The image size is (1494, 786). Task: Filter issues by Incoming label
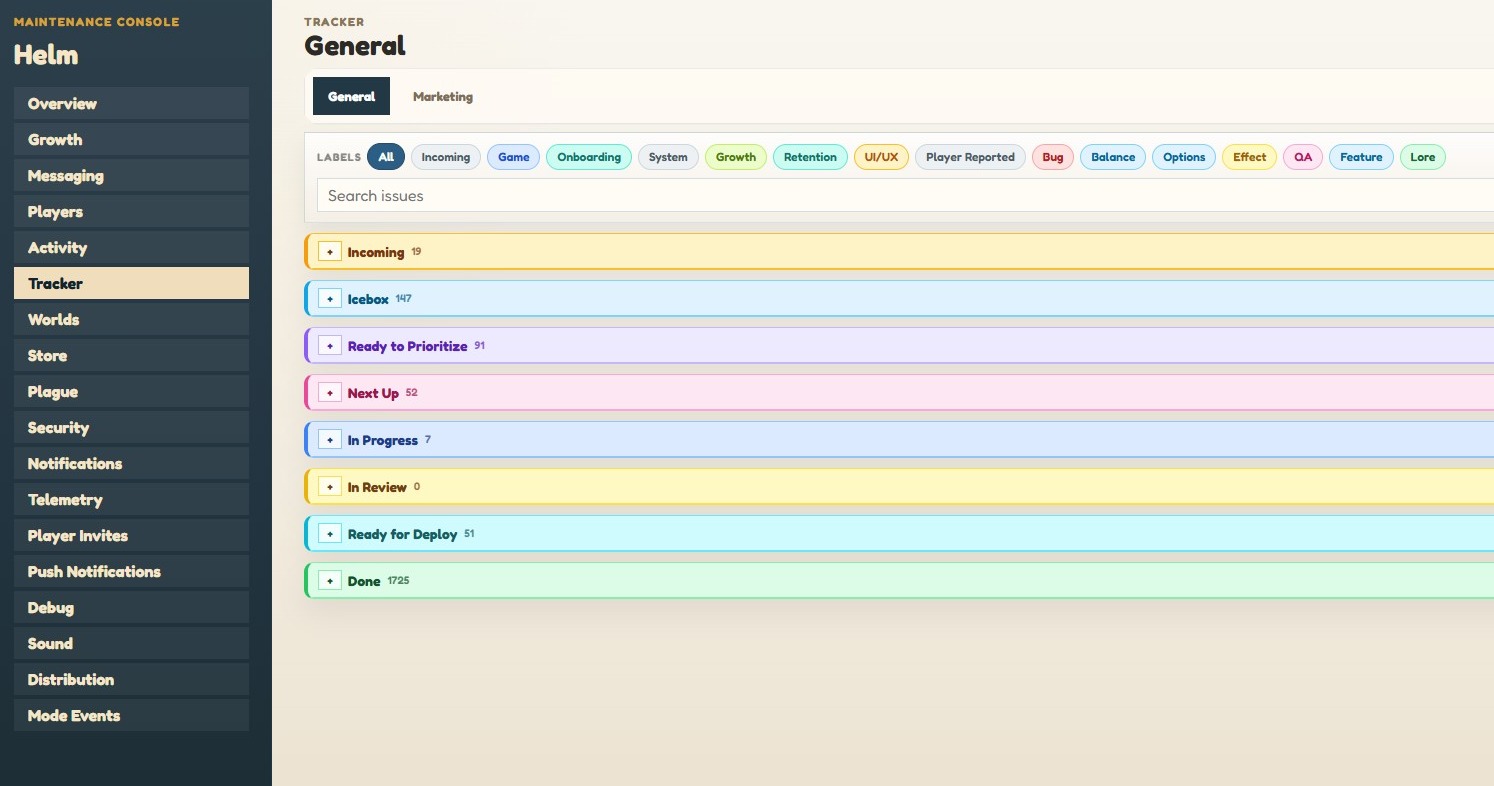click(446, 157)
